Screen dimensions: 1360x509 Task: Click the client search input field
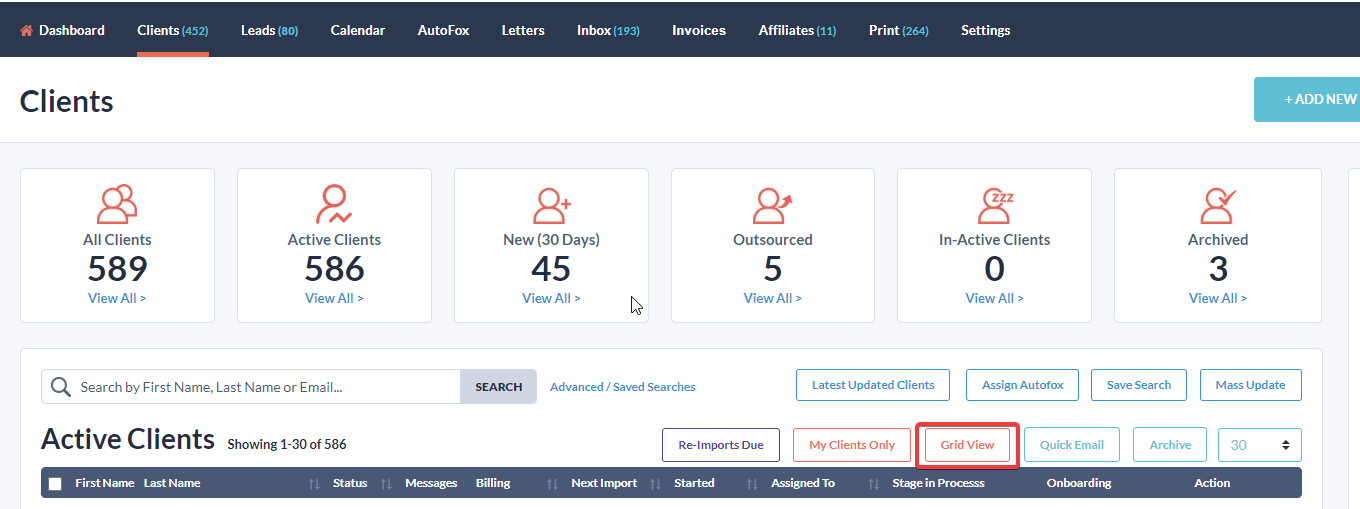[x=265, y=387]
